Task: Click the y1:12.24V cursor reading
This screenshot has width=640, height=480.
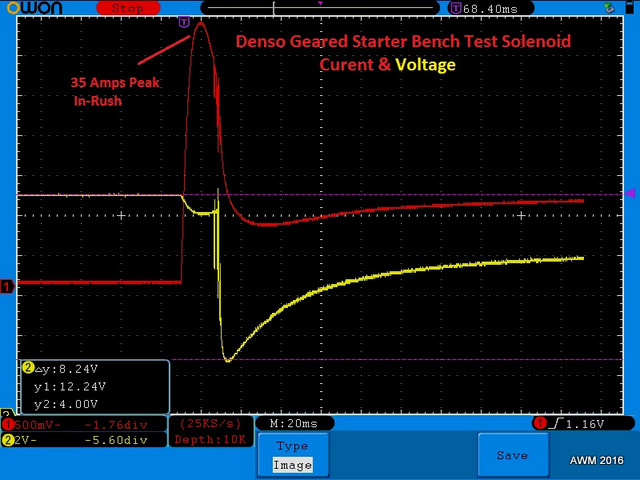Action: tap(70, 387)
